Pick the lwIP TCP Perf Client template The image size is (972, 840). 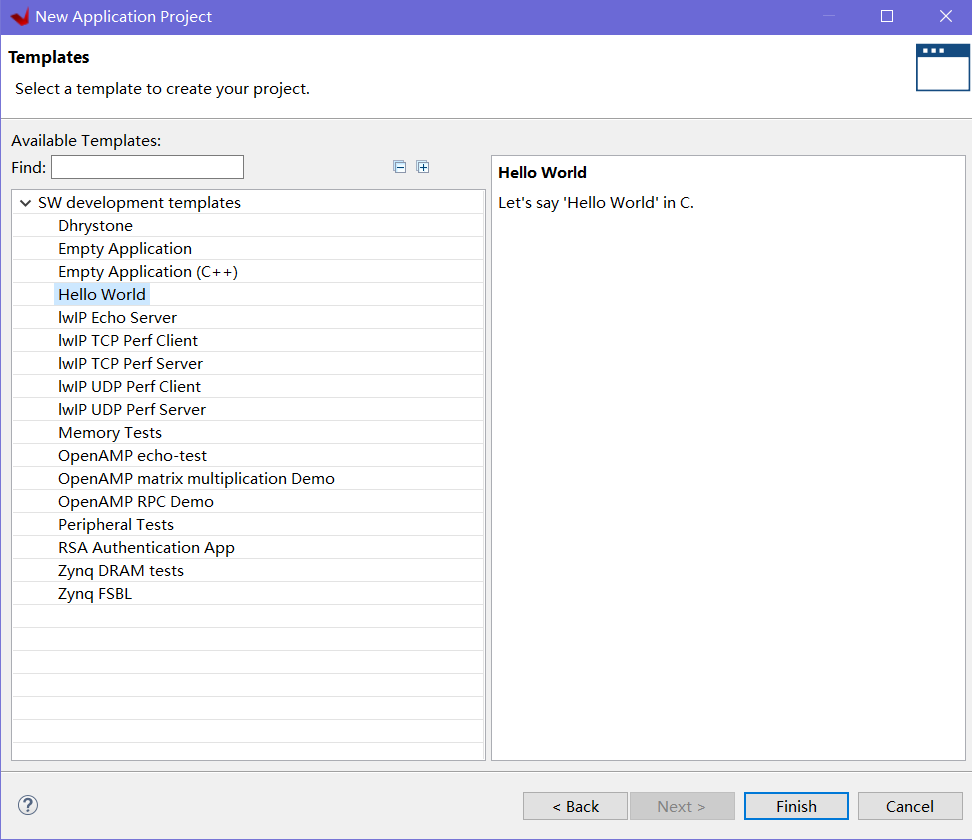click(x=128, y=340)
